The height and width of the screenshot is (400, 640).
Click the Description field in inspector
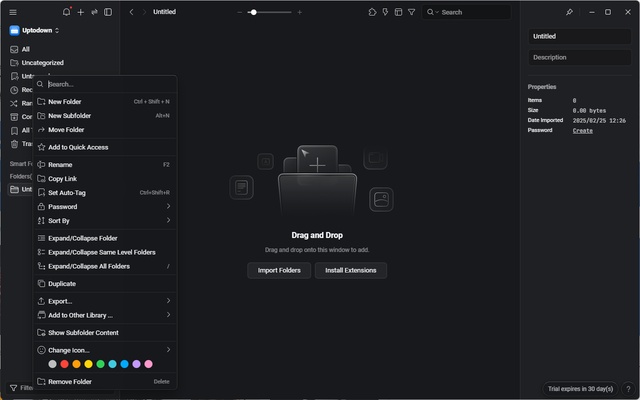(x=580, y=58)
